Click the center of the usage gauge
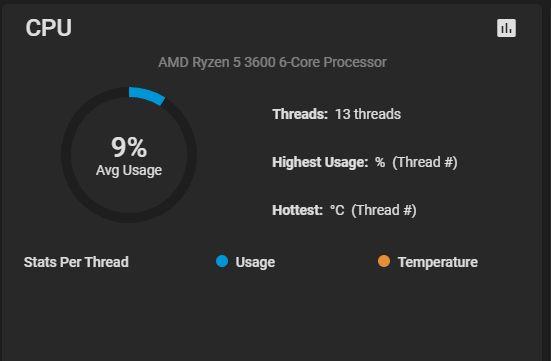 pyautogui.click(x=129, y=155)
